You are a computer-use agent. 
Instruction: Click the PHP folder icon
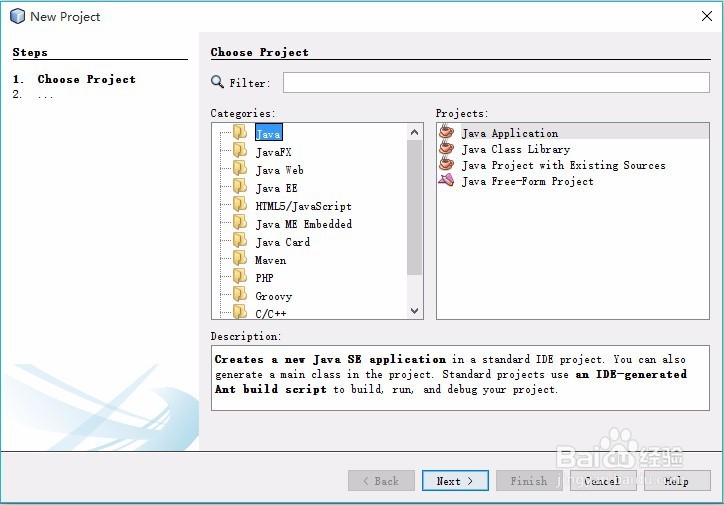coord(240,276)
